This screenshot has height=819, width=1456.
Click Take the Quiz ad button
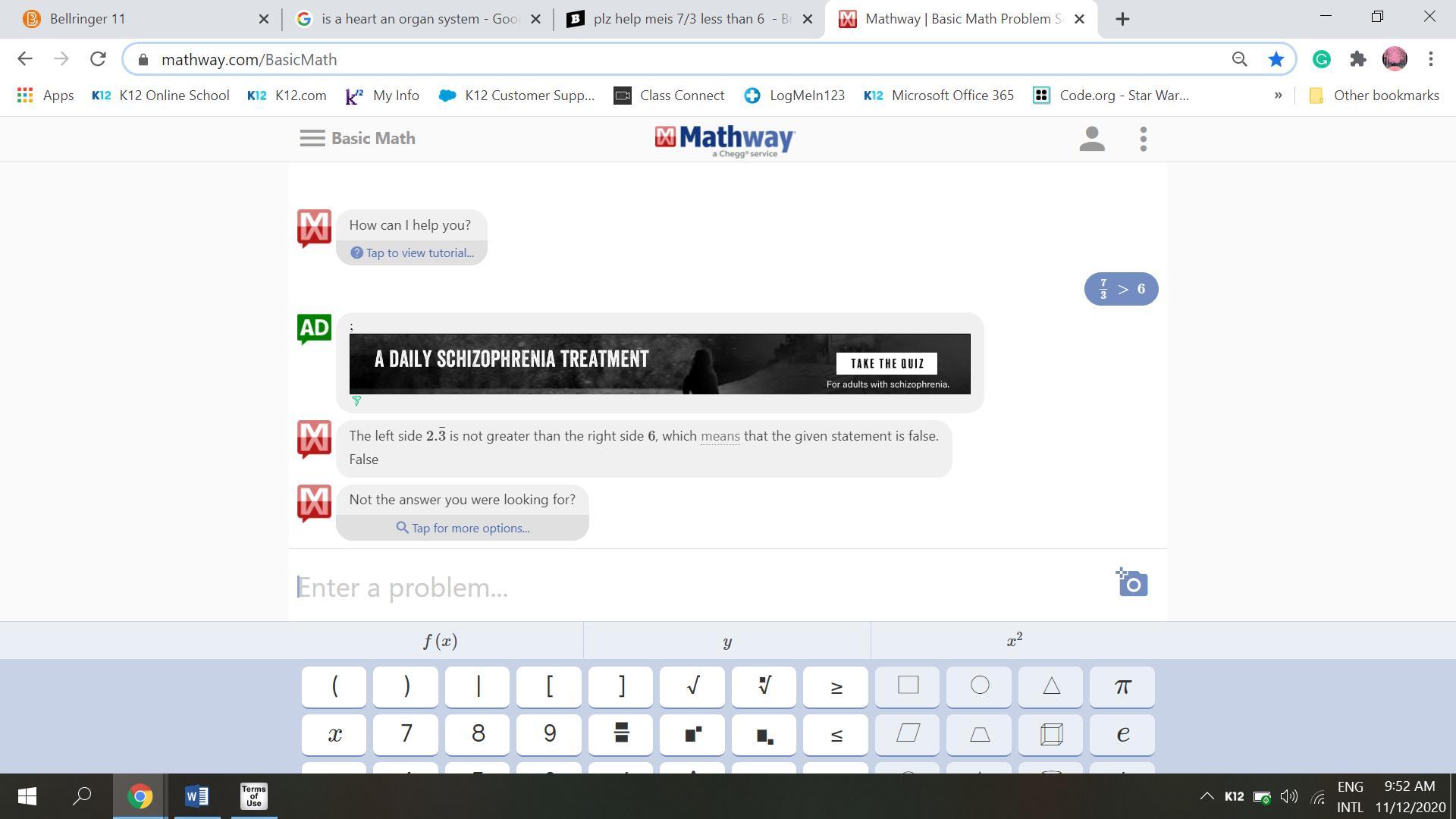tap(886, 364)
